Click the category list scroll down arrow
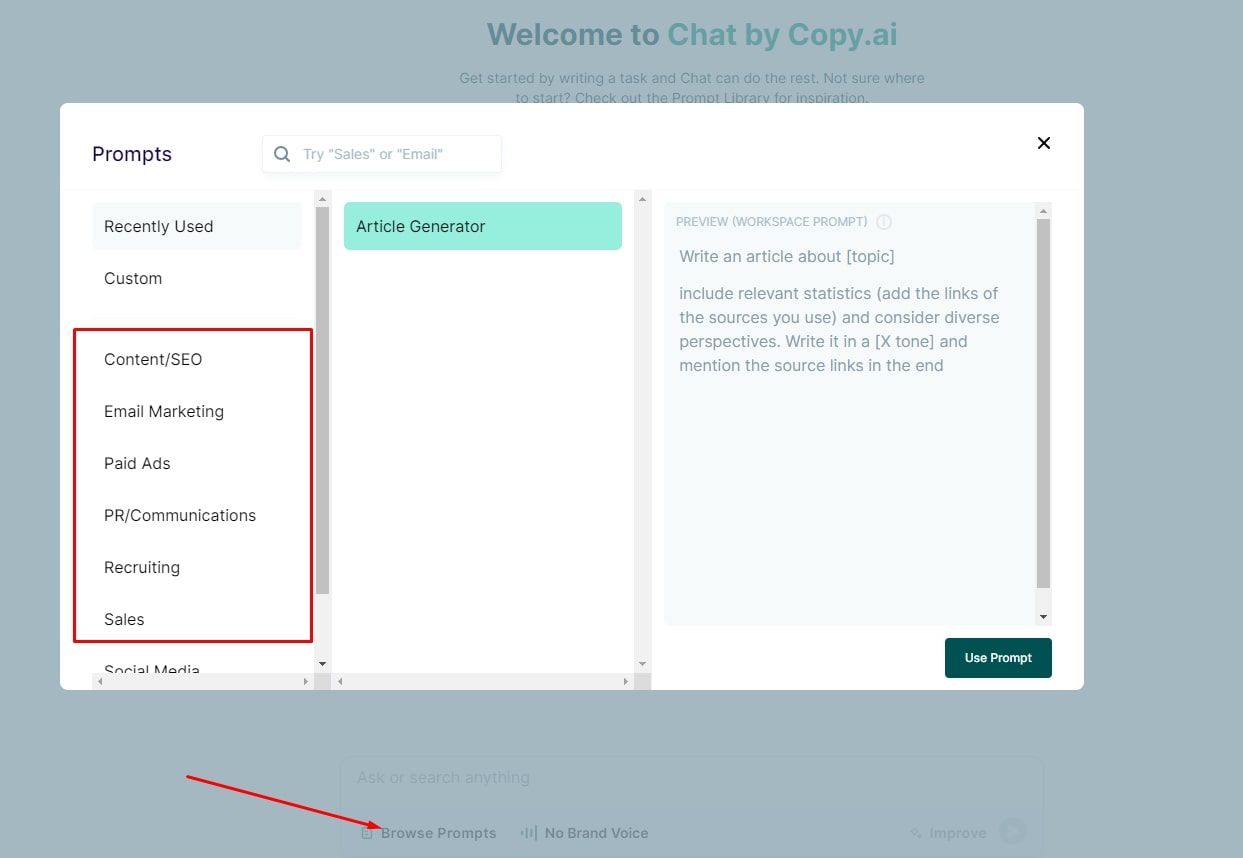 tap(322, 663)
